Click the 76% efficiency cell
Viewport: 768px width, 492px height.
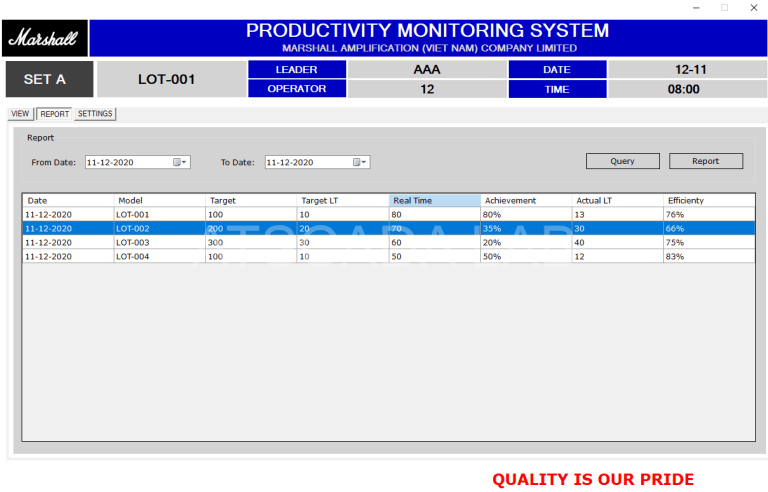(x=709, y=215)
